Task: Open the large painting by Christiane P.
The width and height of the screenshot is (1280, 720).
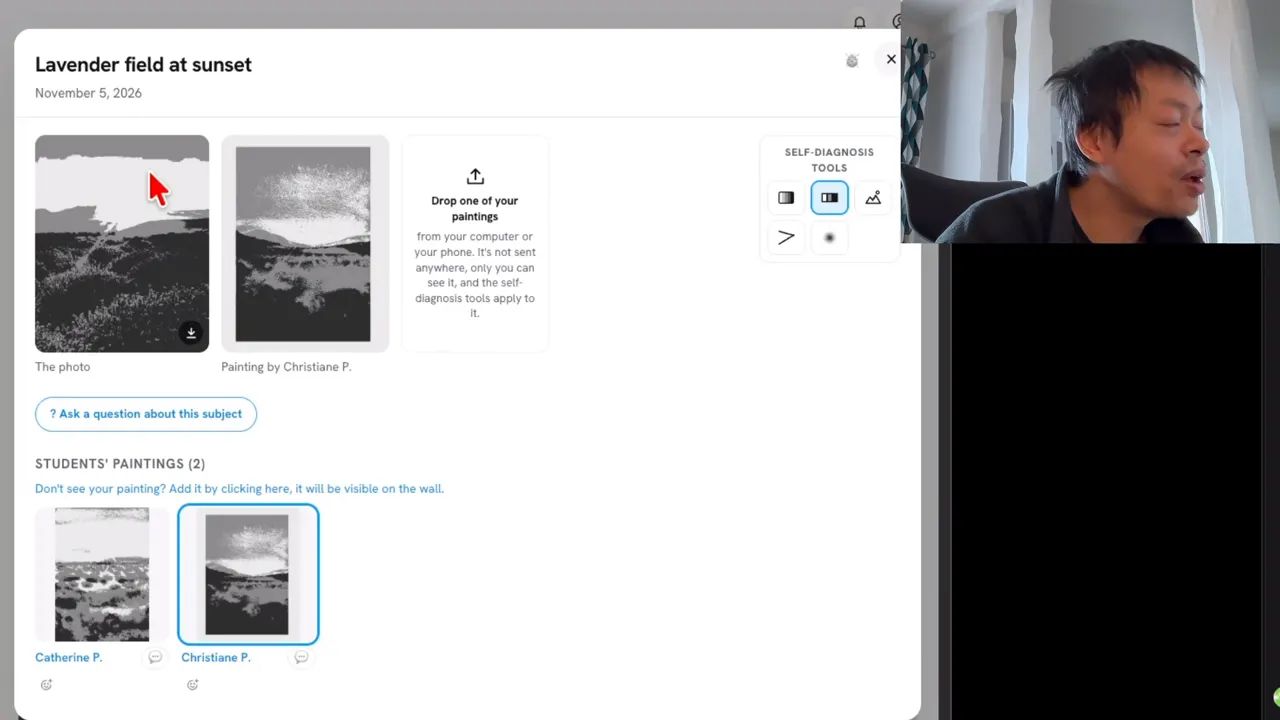Action: coord(305,244)
